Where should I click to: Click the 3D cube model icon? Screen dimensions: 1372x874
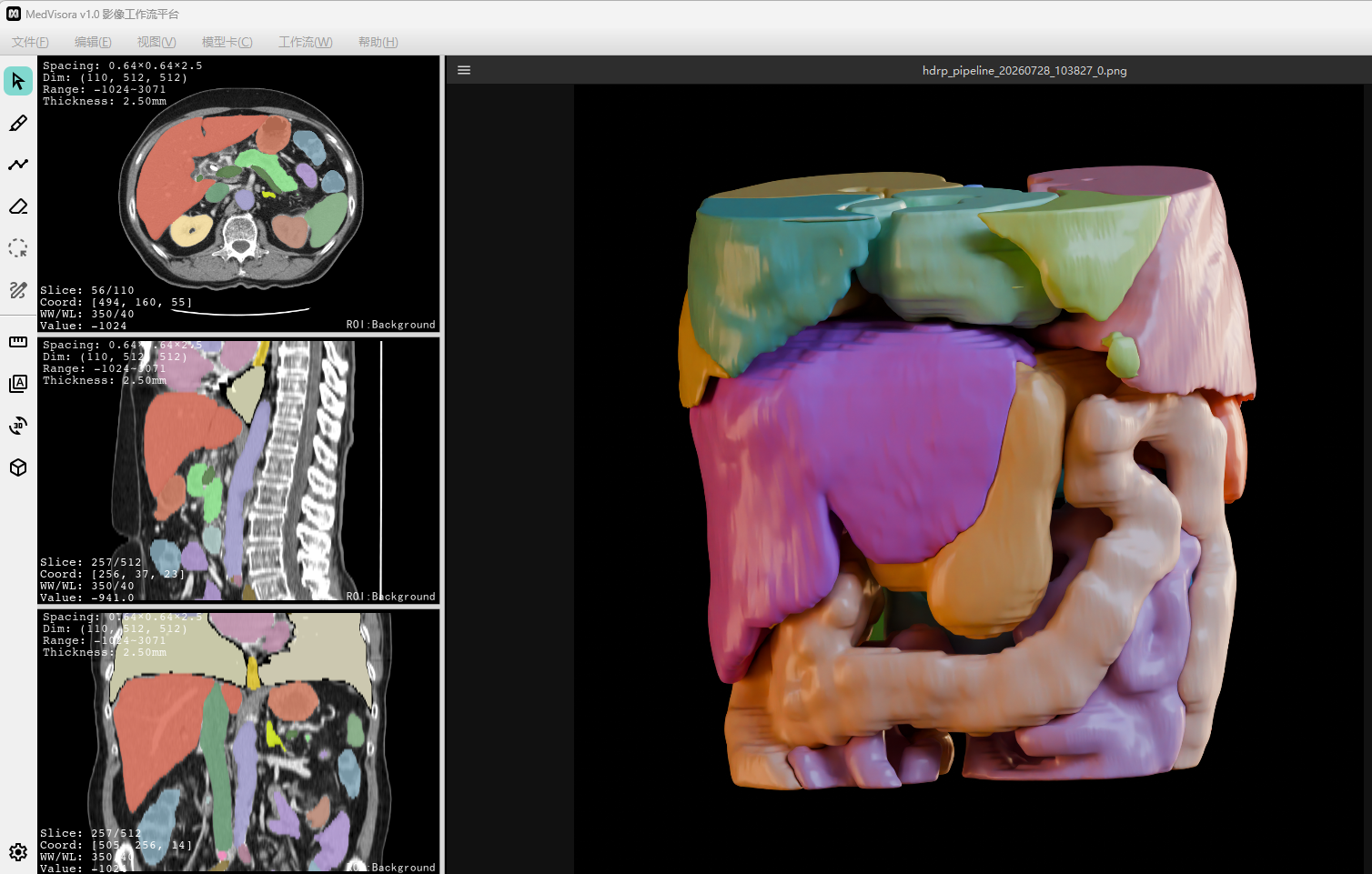point(18,467)
